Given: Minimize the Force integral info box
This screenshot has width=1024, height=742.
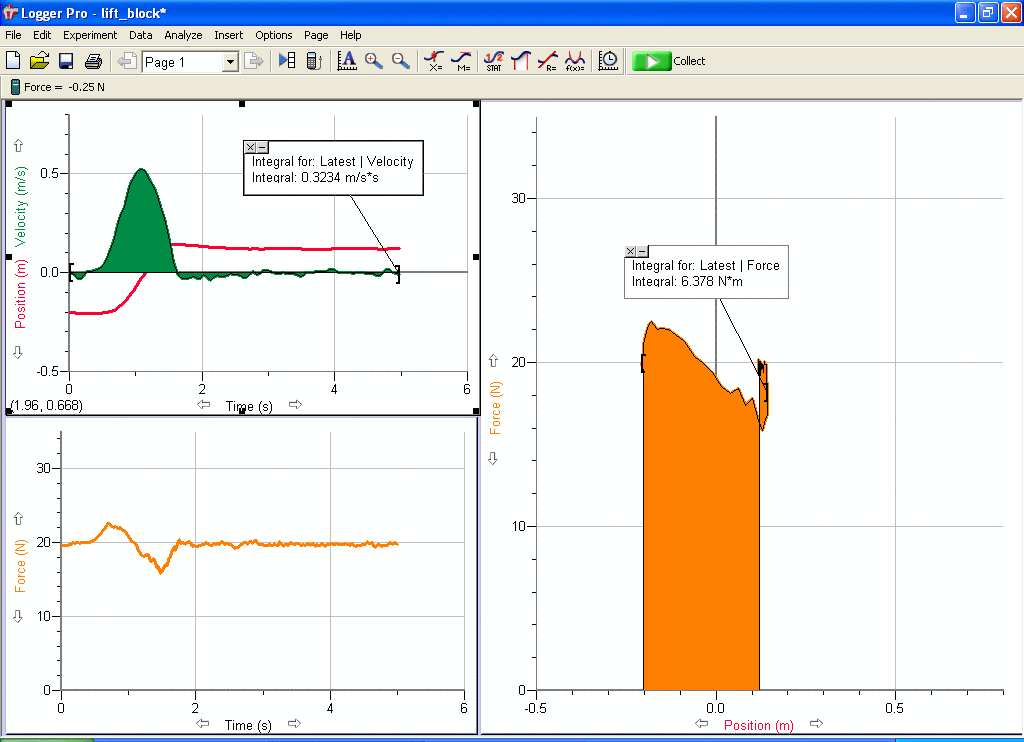Looking at the screenshot, I should [x=642, y=251].
